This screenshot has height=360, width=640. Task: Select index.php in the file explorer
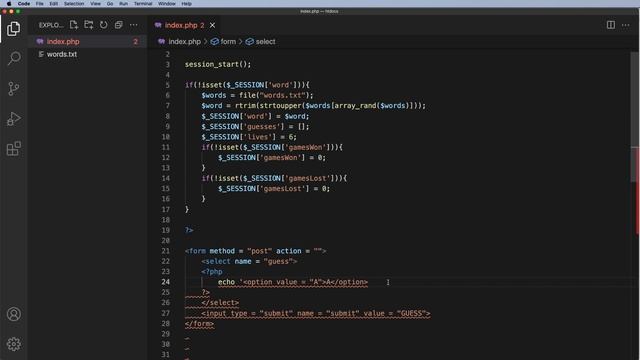tap(87, 41)
